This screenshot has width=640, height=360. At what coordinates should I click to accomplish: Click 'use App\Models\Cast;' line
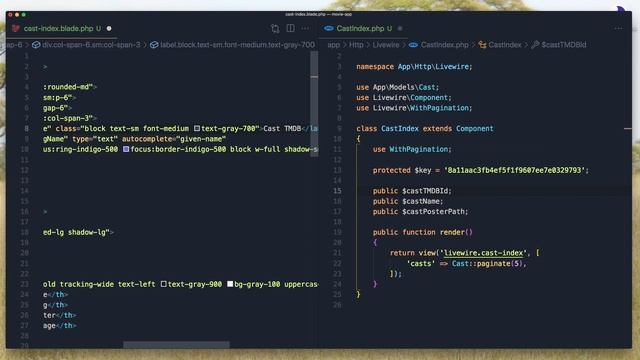click(x=398, y=87)
